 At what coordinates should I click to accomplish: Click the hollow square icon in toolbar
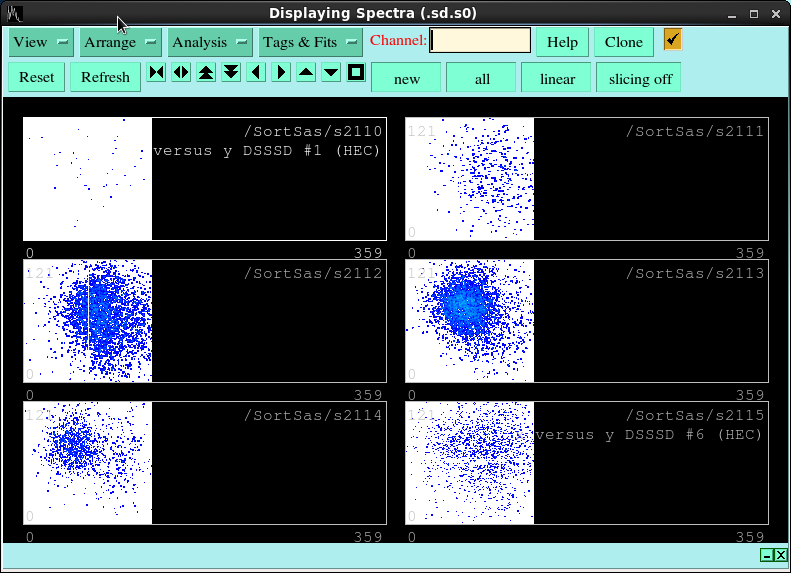(x=356, y=72)
